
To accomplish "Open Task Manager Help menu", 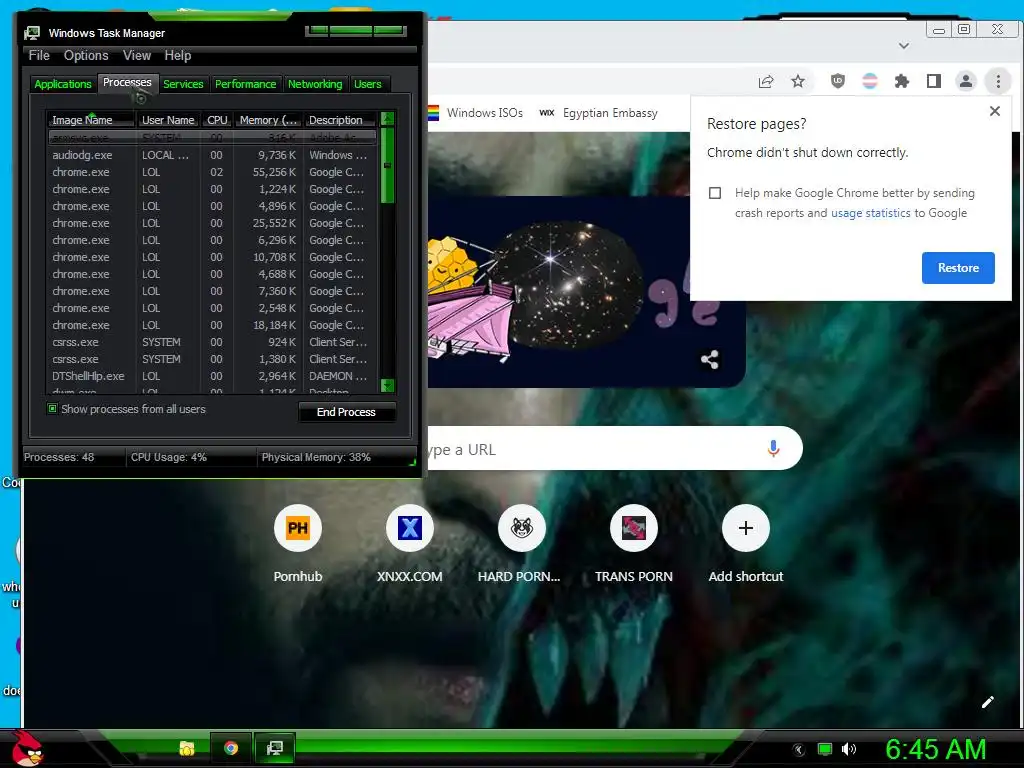I will pyautogui.click(x=178, y=56).
